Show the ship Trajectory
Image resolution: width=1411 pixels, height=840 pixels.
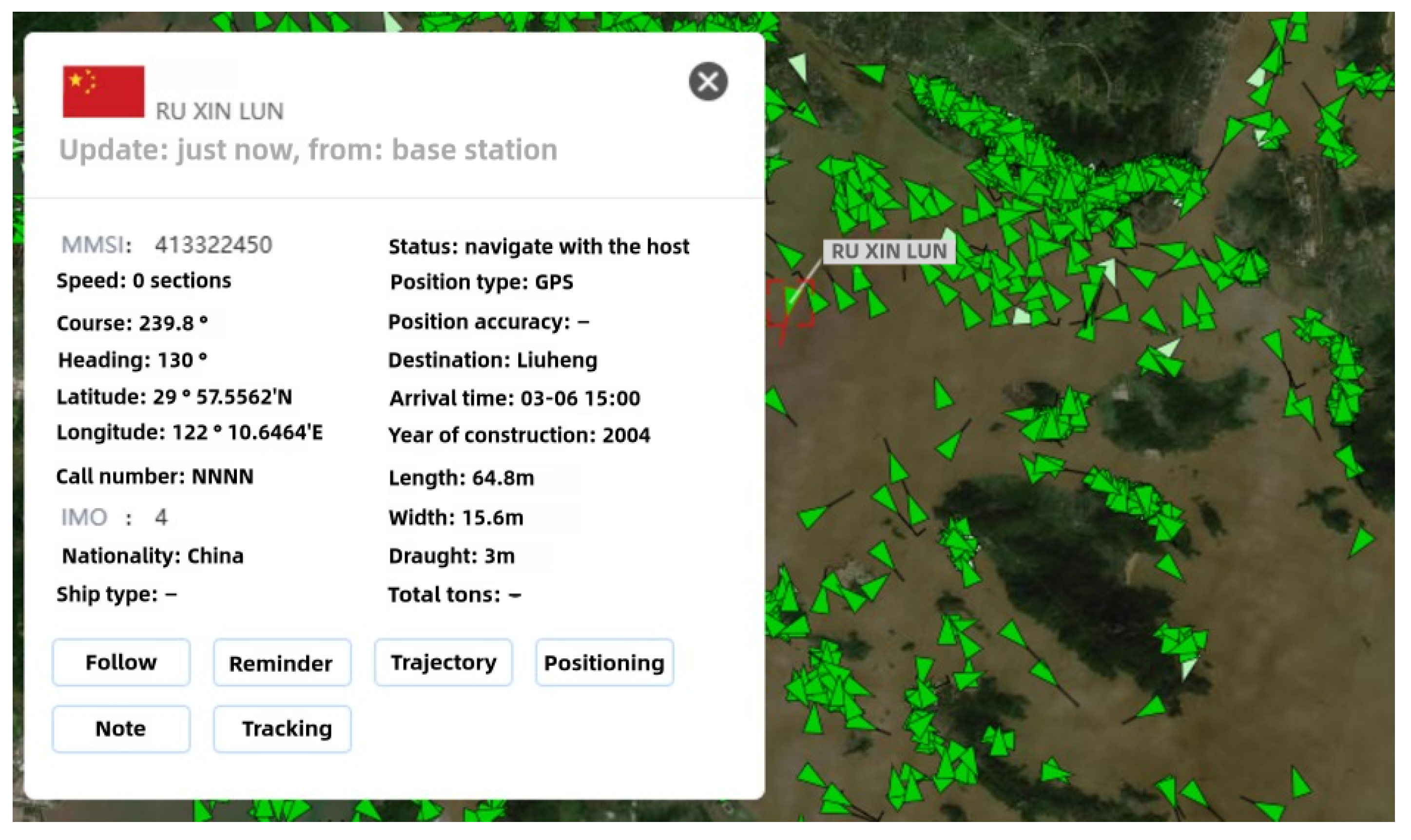[x=444, y=662]
